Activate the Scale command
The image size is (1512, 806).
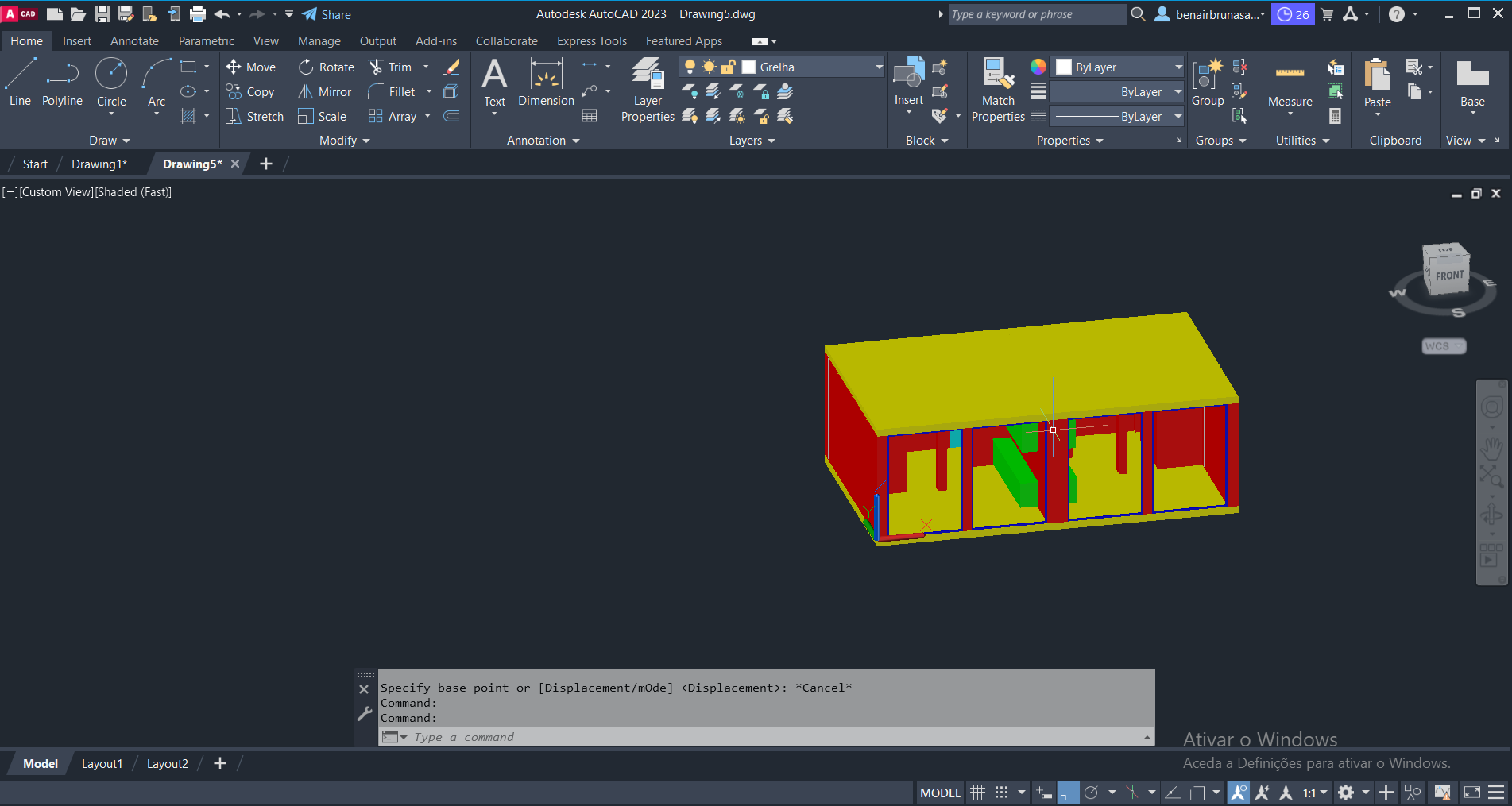[323, 117]
